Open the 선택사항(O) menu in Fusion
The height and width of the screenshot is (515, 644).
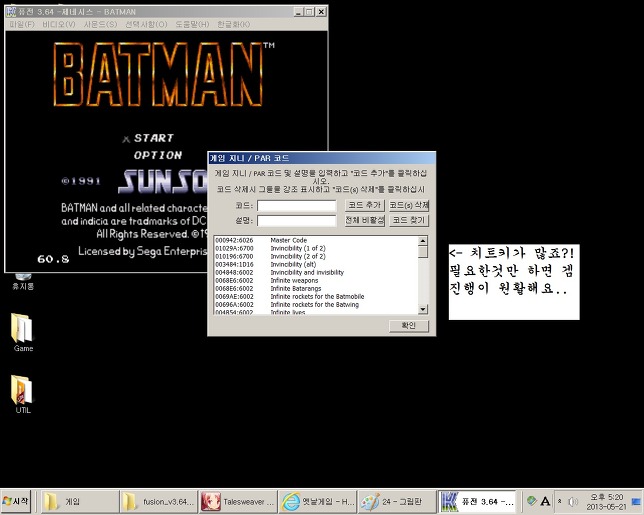146,24
